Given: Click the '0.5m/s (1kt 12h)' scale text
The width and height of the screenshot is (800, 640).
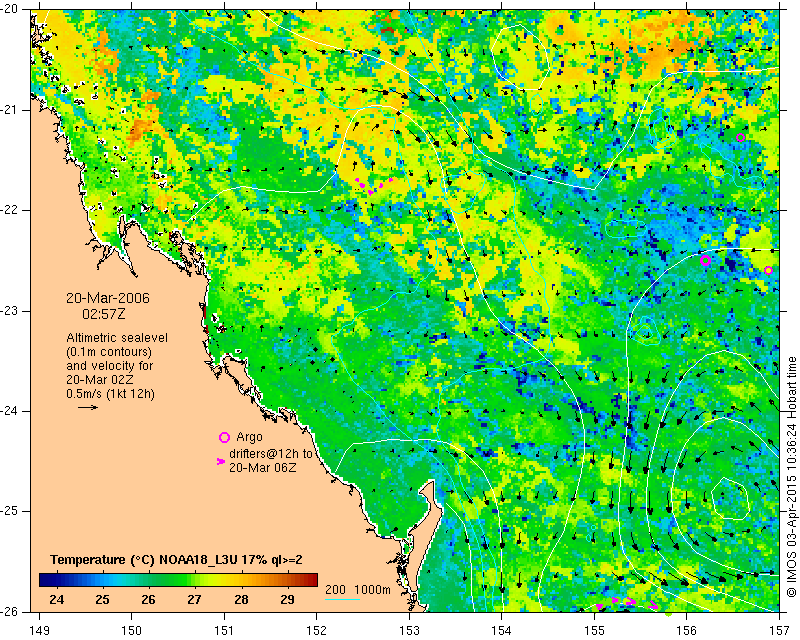Looking at the screenshot, I should pos(110,394).
